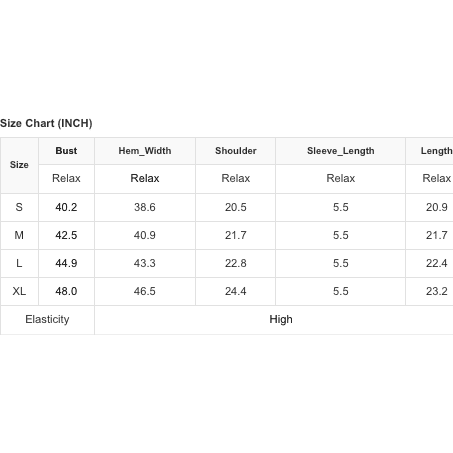Click the Relax subheader under Hem_Width
Image resolution: width=453 pixels, height=453 pixels.
click(x=145, y=178)
